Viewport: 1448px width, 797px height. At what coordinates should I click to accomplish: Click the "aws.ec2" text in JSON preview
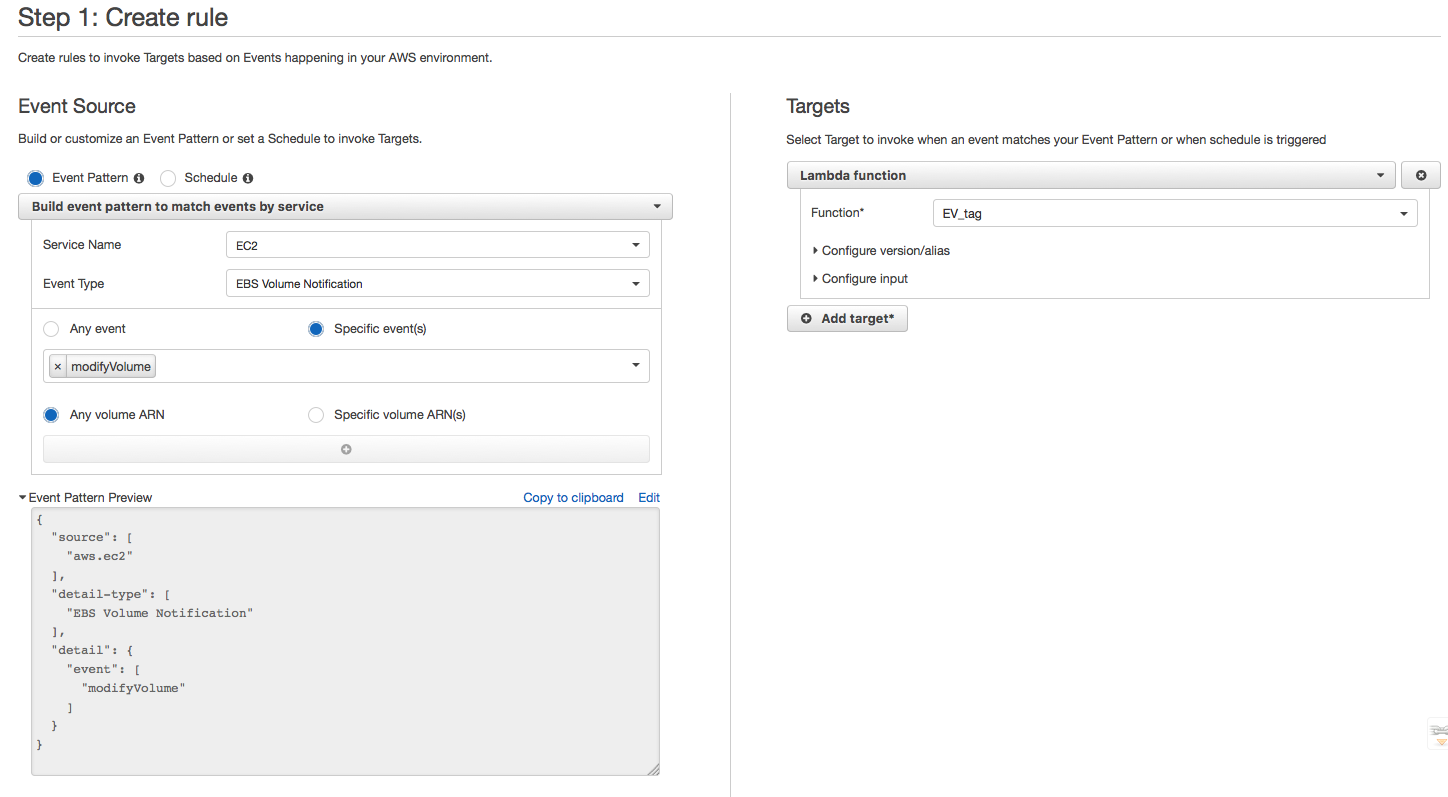(100, 556)
